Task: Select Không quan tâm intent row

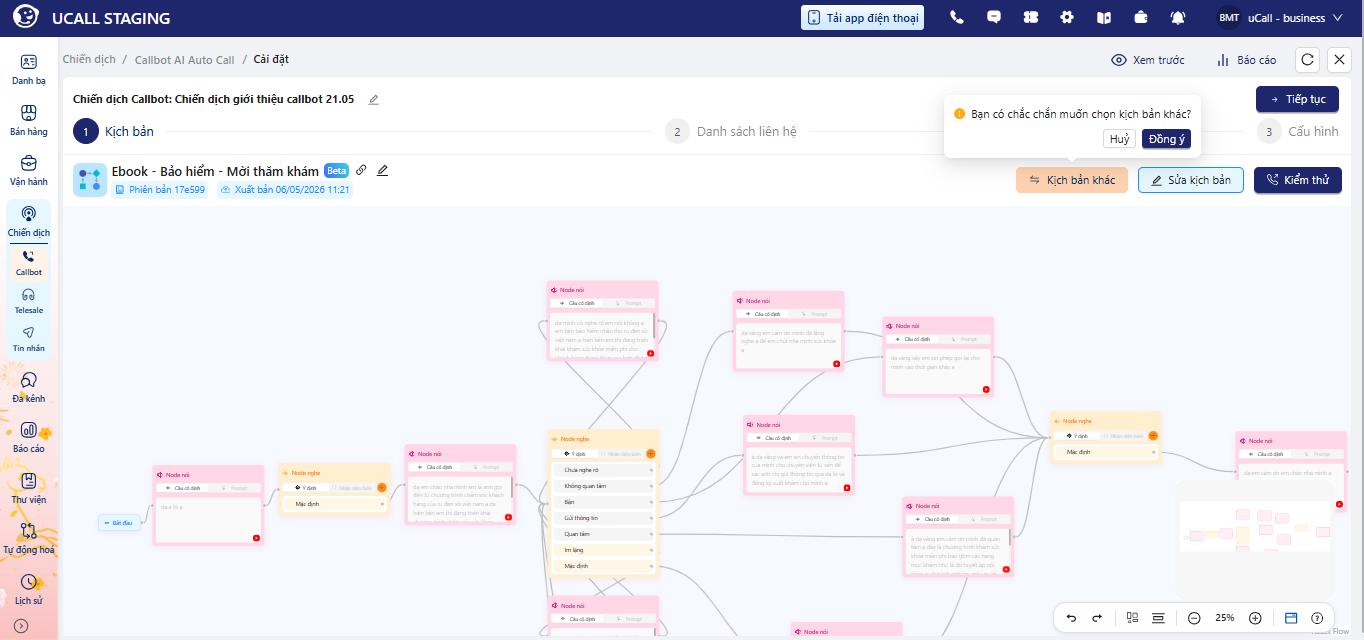Action: pyautogui.click(x=603, y=485)
